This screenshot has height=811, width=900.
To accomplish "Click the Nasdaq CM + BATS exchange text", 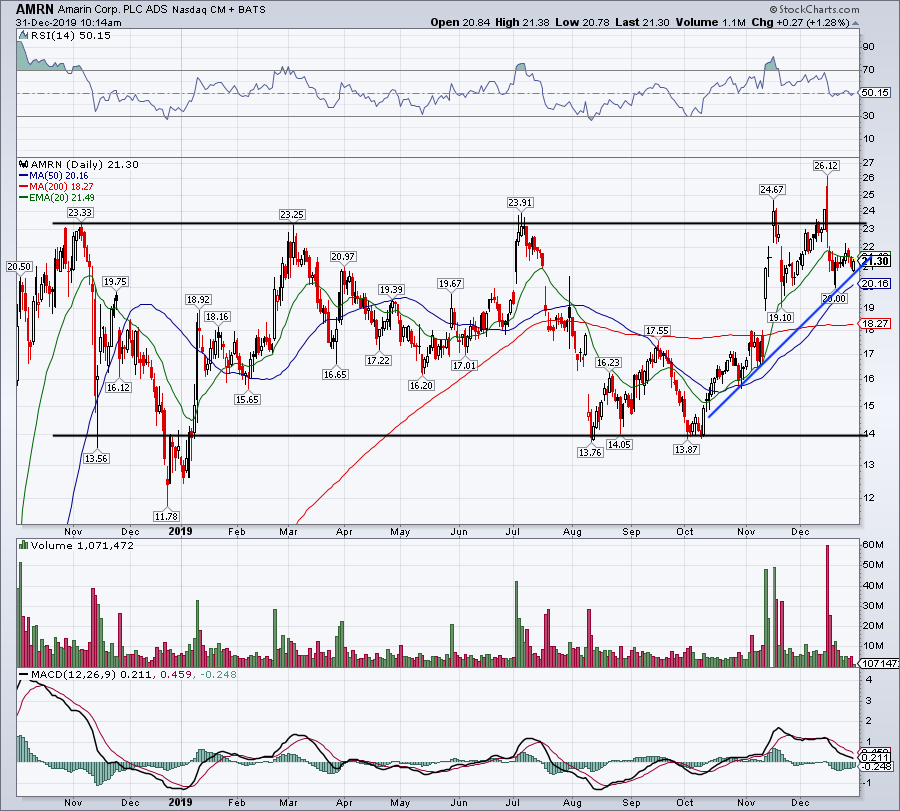I will tap(218, 10).
